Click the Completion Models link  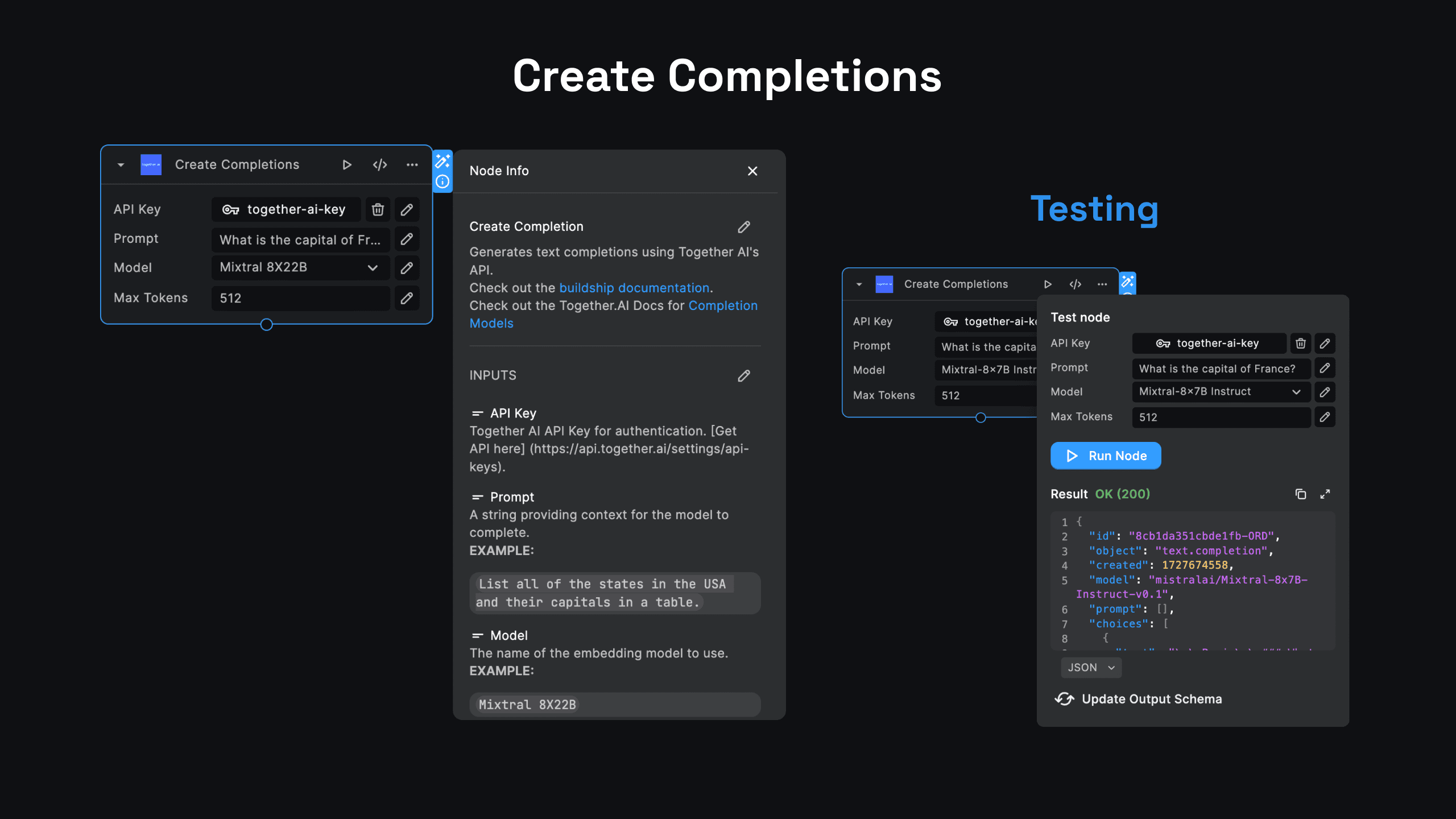[613, 314]
